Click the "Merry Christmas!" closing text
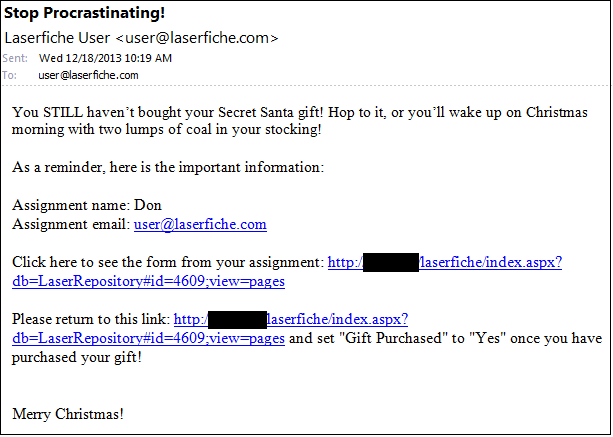 [68, 414]
